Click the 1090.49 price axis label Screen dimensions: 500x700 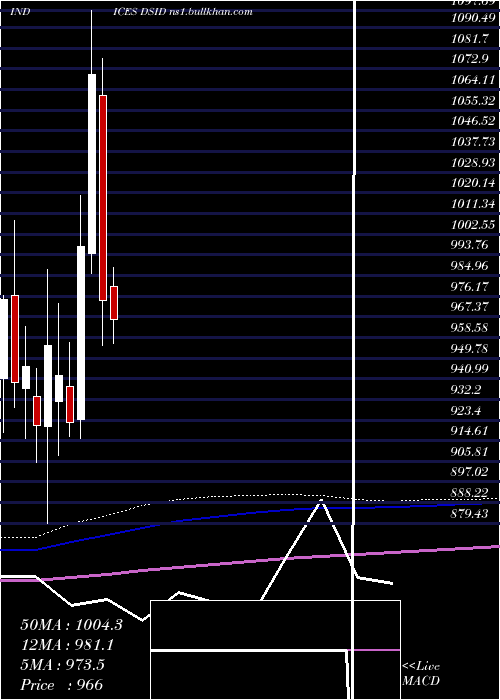pos(473,18)
